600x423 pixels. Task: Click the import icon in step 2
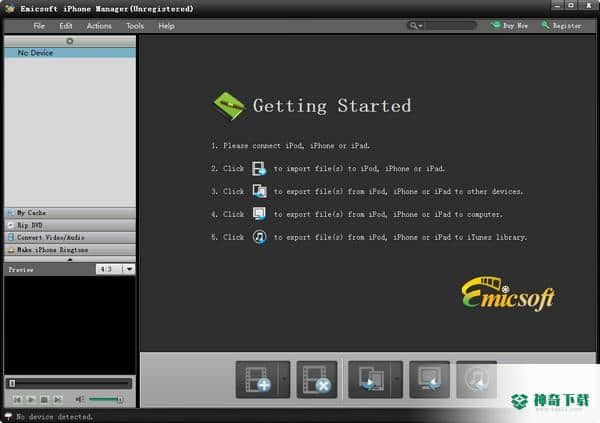259,168
